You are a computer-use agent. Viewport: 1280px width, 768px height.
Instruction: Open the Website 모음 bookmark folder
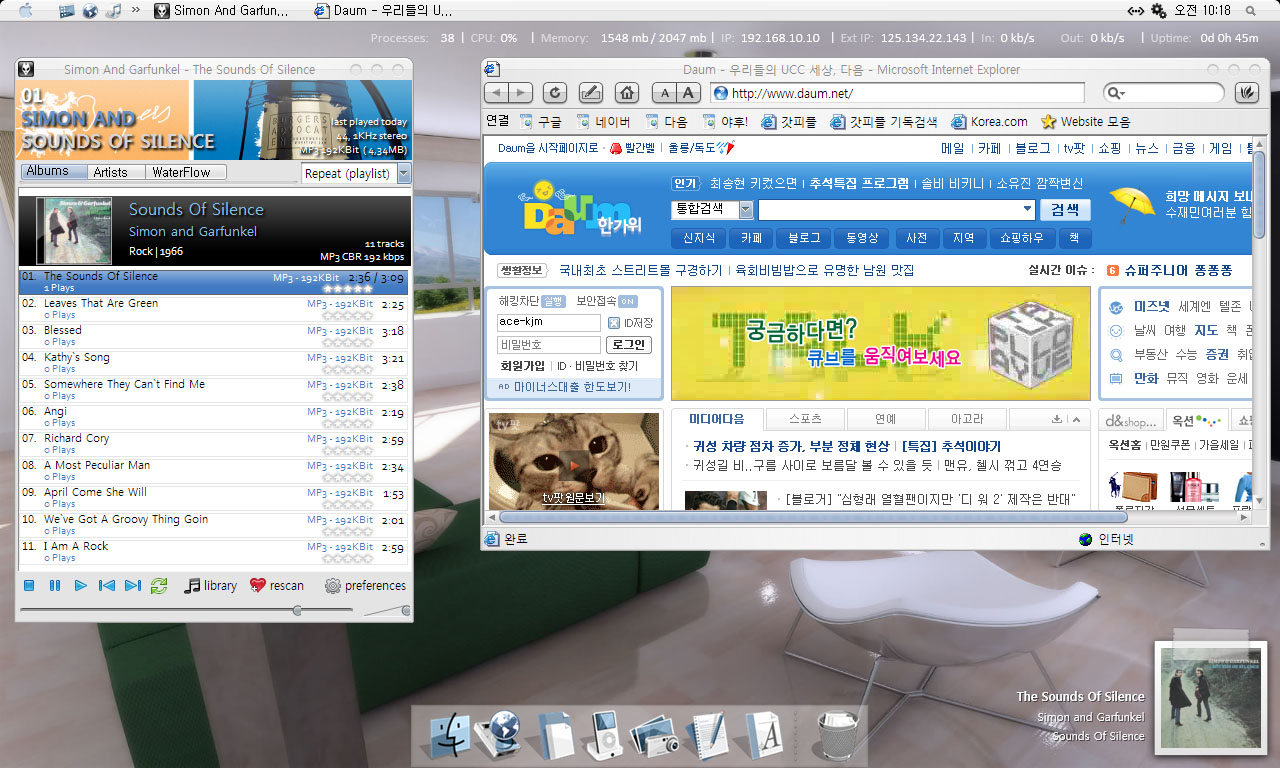point(1086,122)
